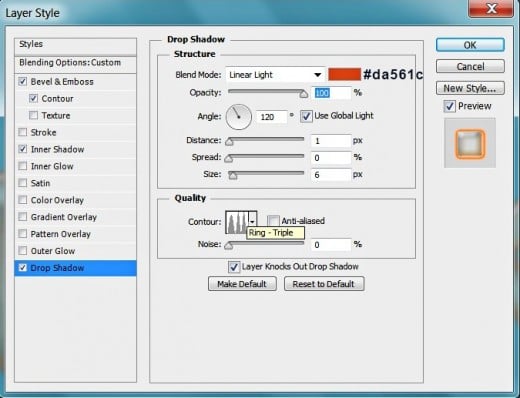Screen dimensions: 520x398
Task: Close the Layer Style dialog
Action: point(491,8)
